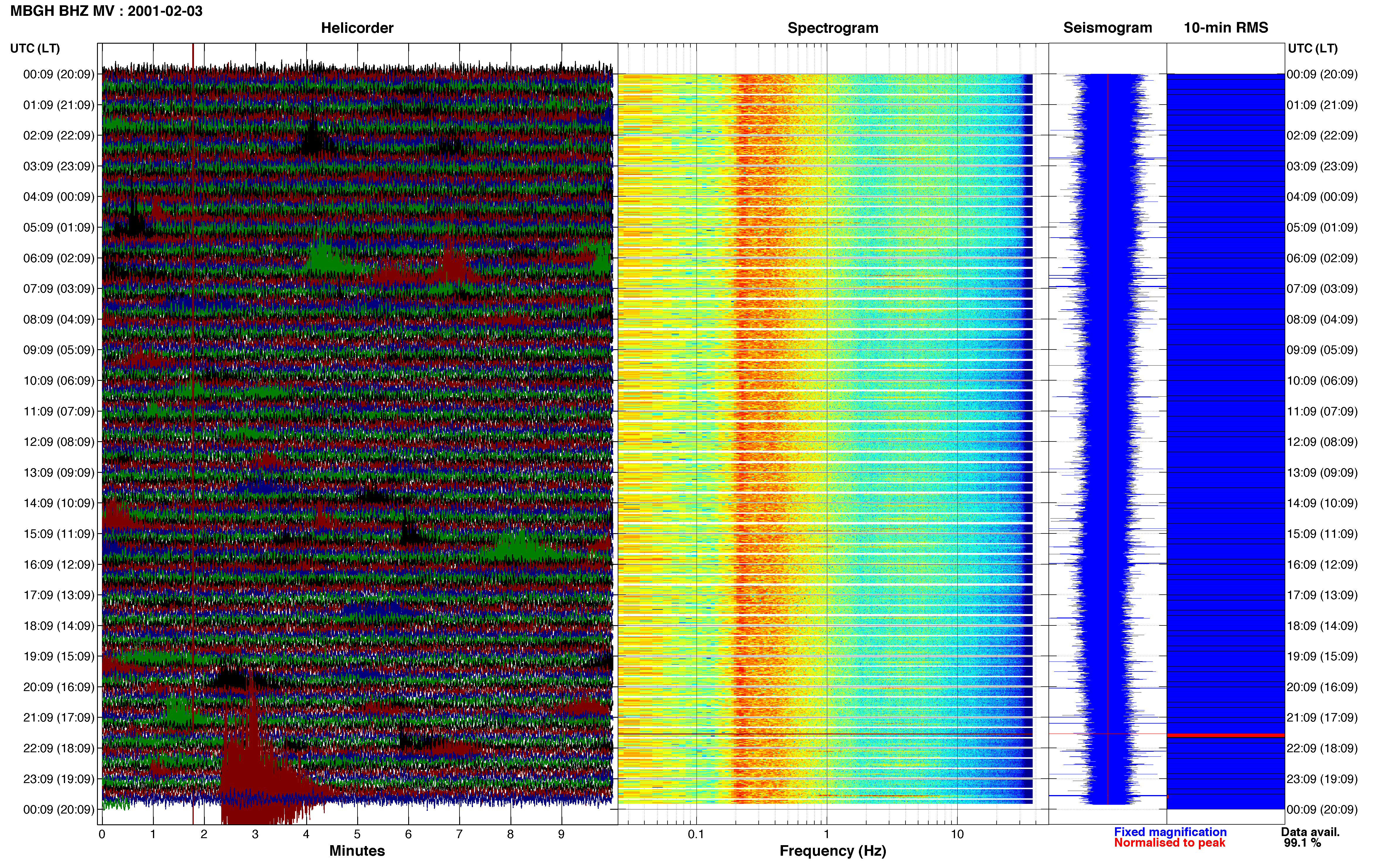
Task: Click the left '23:09 (19:09)' time label
Action: 59,779
